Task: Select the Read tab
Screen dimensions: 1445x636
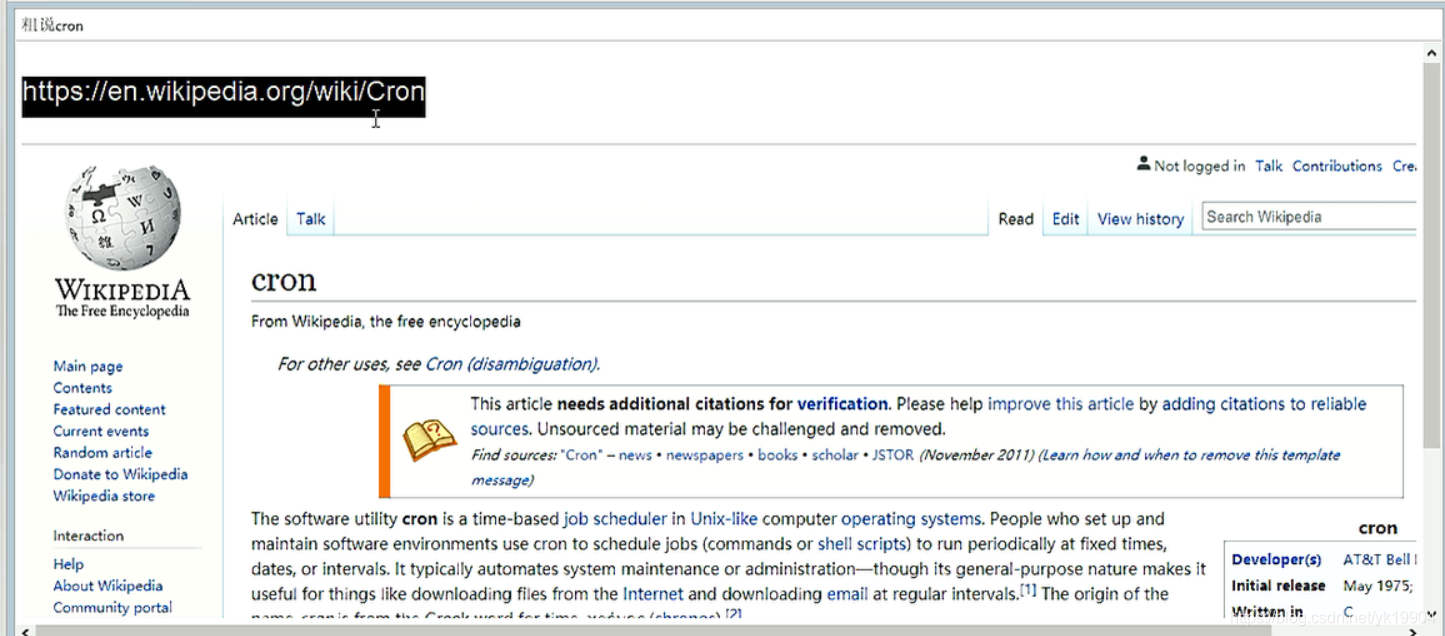Action: click(1015, 219)
